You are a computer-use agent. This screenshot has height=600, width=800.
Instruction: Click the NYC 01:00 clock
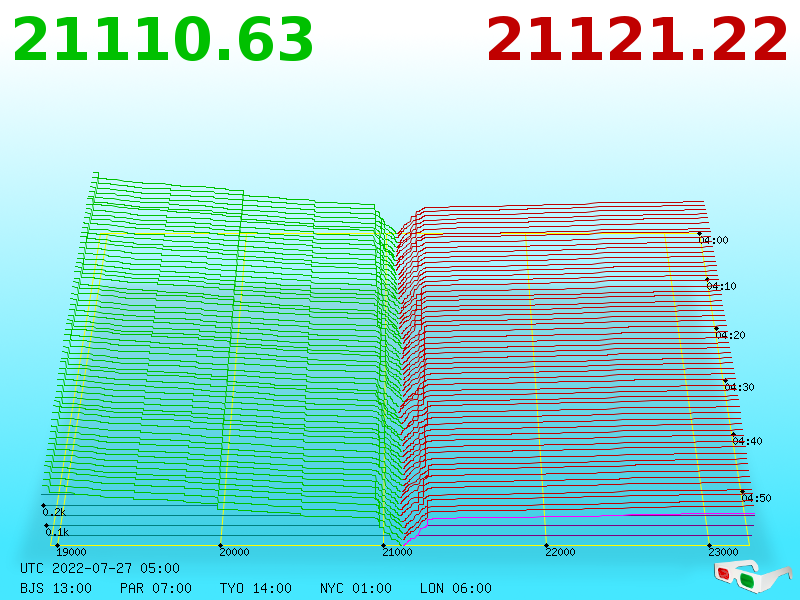tap(356, 588)
